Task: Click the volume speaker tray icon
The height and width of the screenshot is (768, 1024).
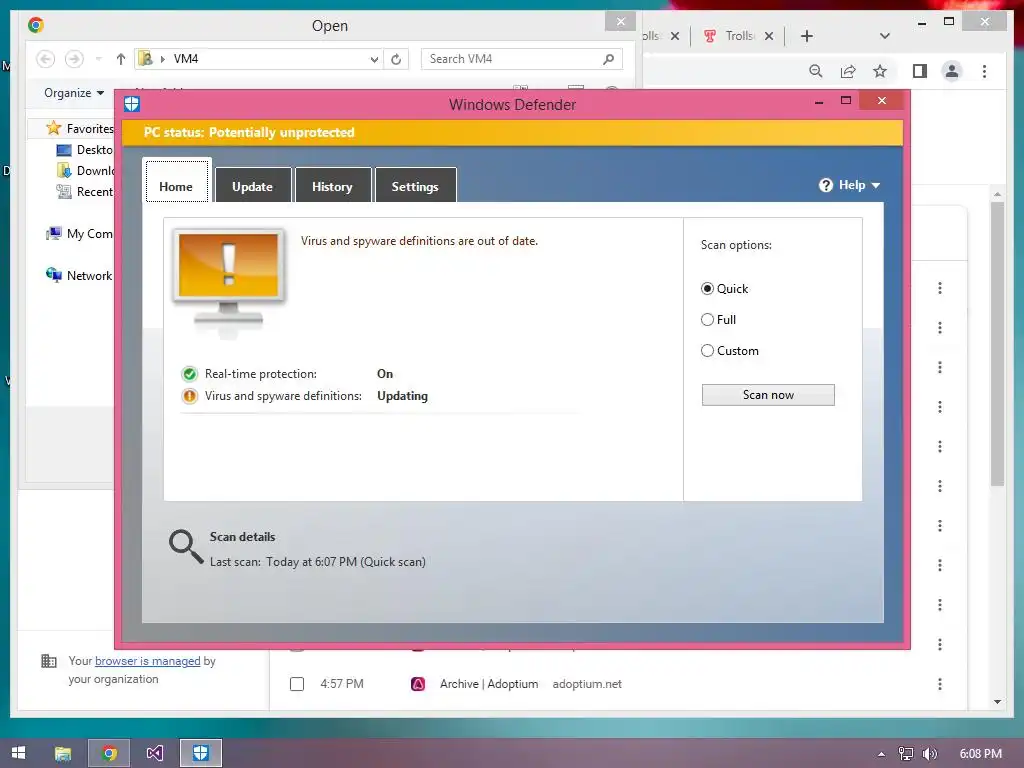Action: pyautogui.click(x=929, y=754)
